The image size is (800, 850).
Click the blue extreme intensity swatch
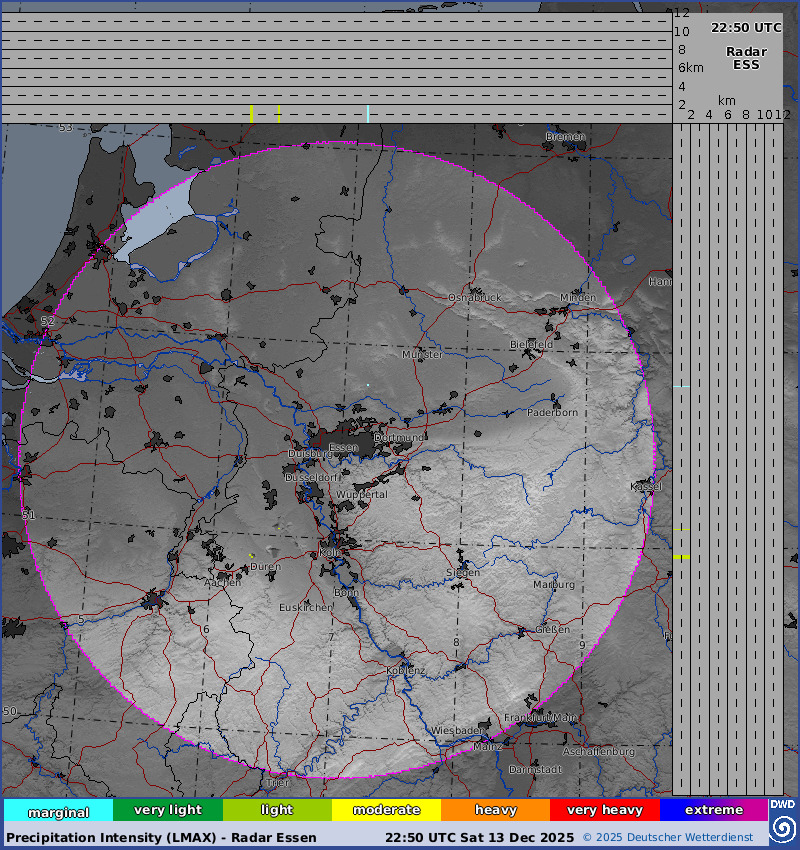pos(713,810)
